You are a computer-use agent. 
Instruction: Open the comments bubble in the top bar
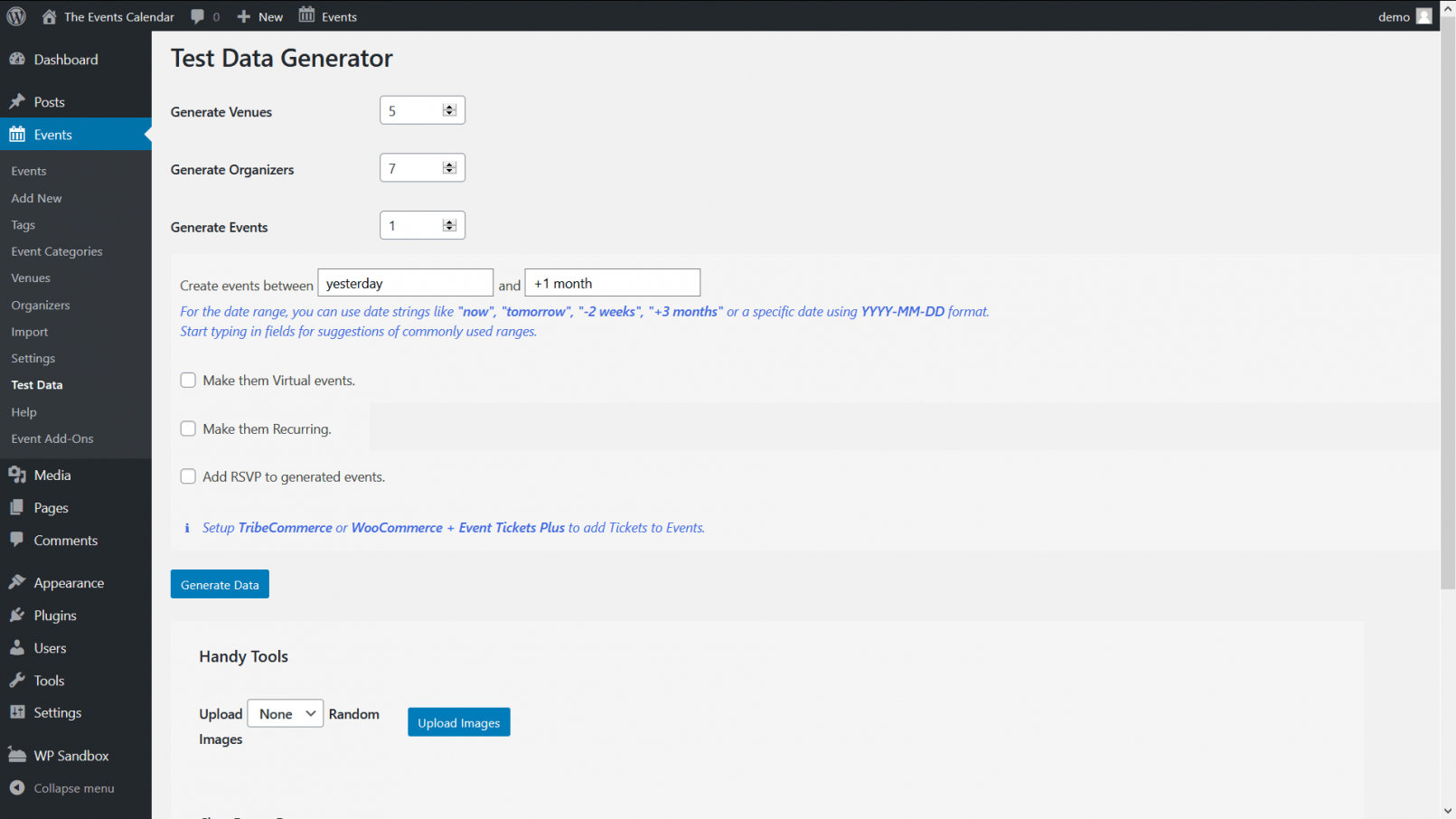pos(200,15)
